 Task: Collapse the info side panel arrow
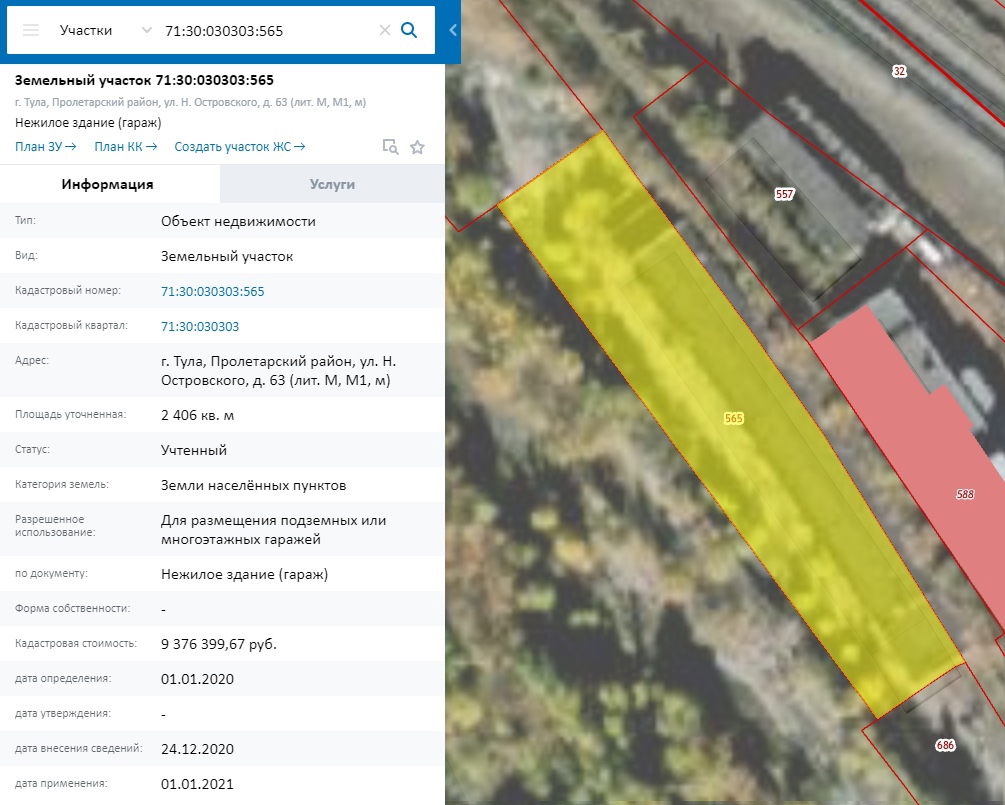coord(453,30)
